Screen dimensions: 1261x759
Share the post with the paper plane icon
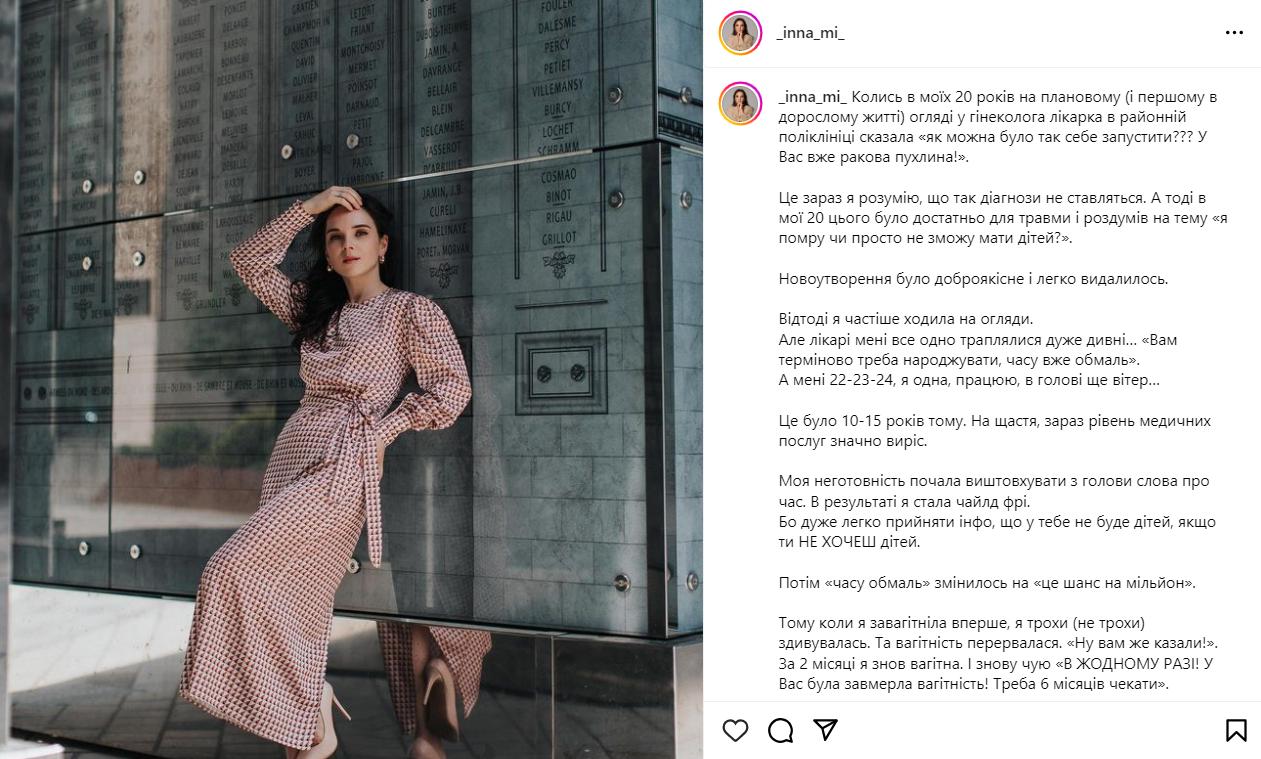[x=825, y=730]
